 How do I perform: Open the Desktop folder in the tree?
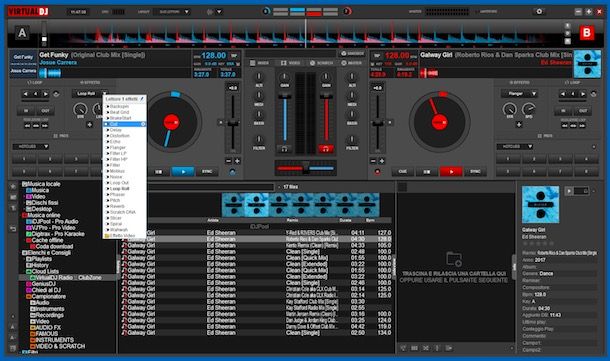41,209
